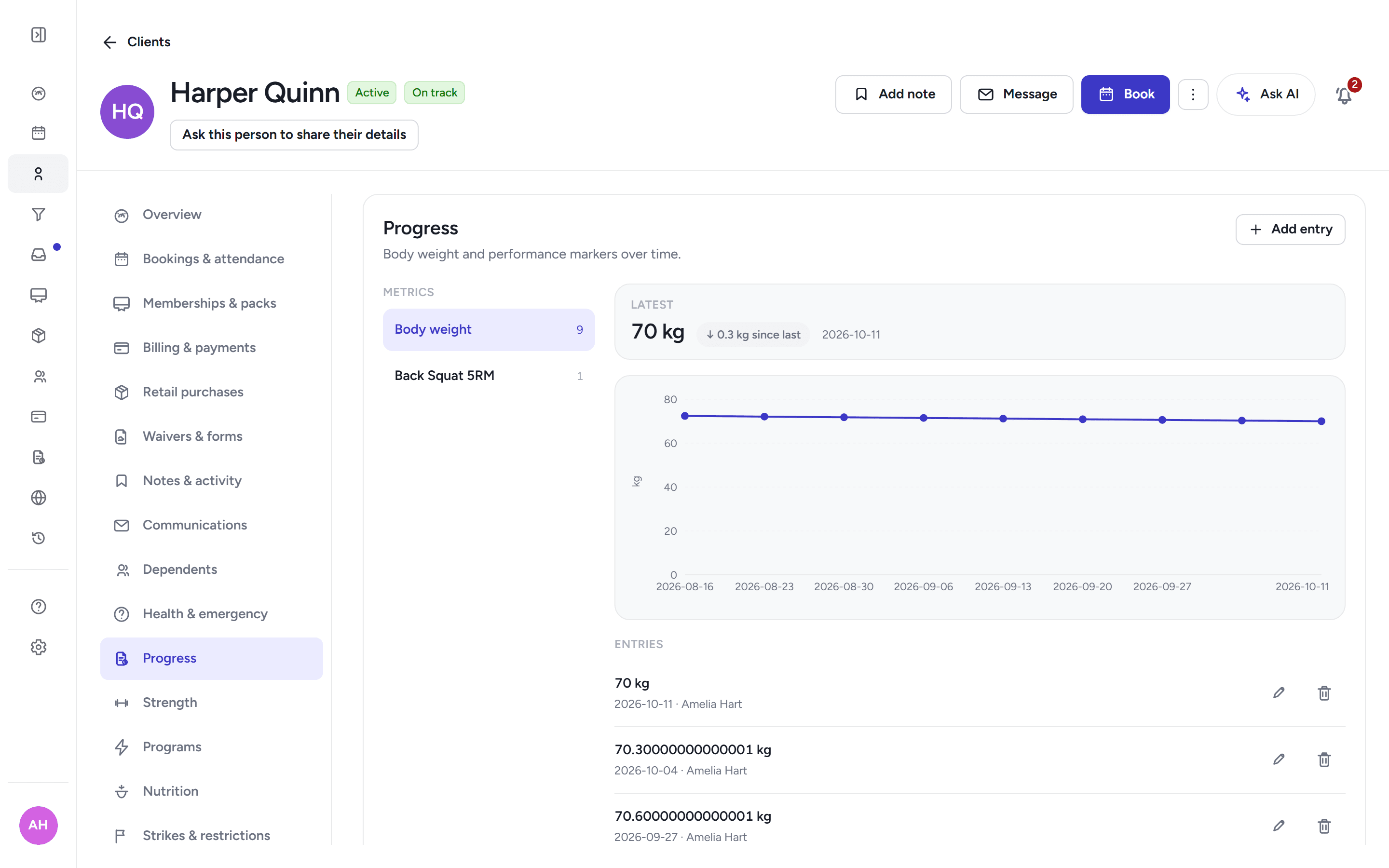Open the Overview section
This screenshot has width=1389, height=868.
tap(211, 215)
